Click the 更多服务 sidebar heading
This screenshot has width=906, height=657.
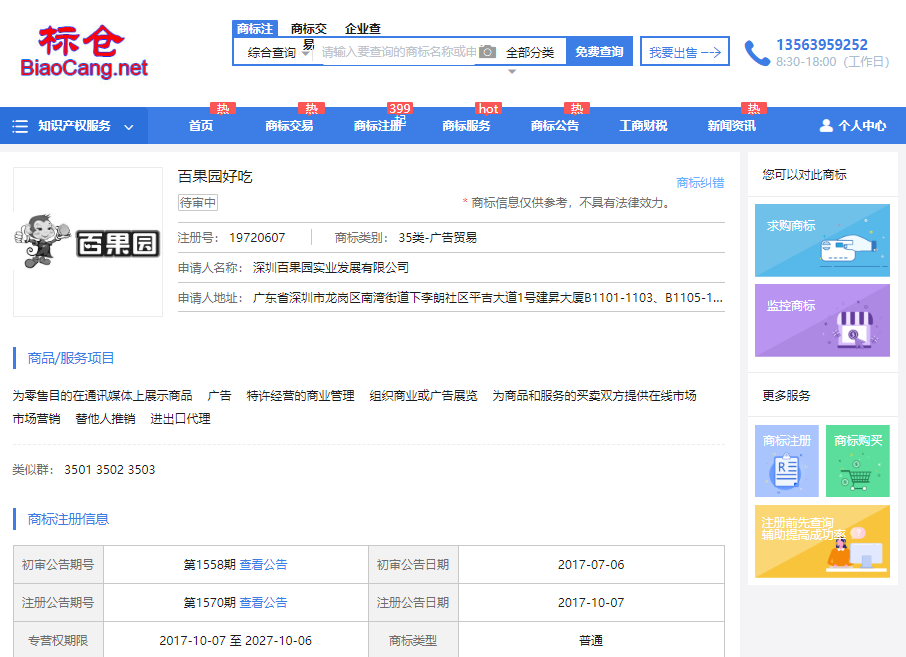(786, 396)
